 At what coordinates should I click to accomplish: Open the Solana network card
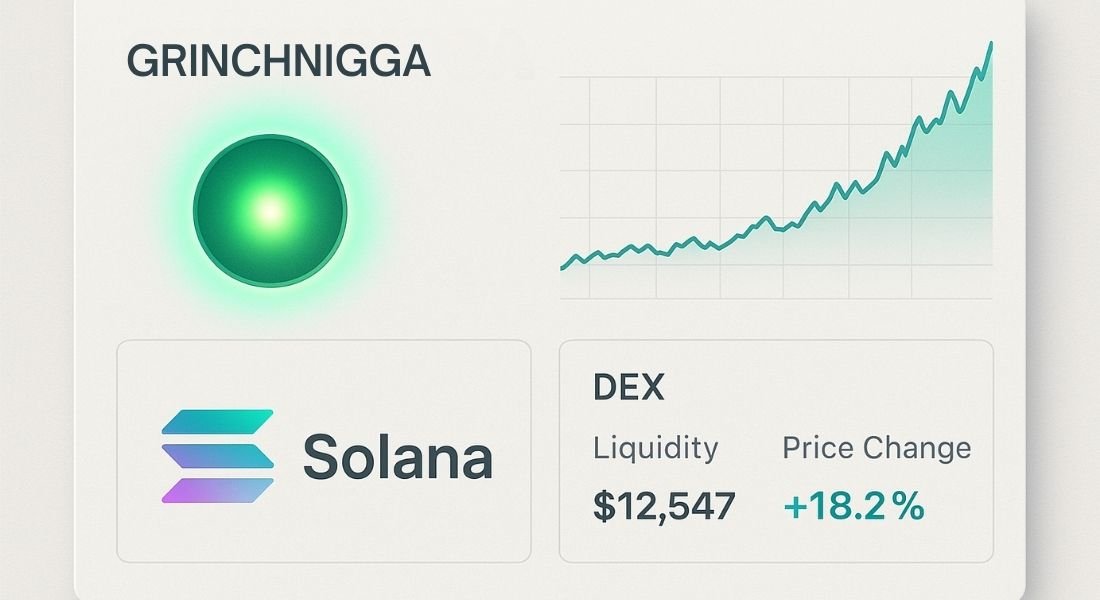point(323,451)
